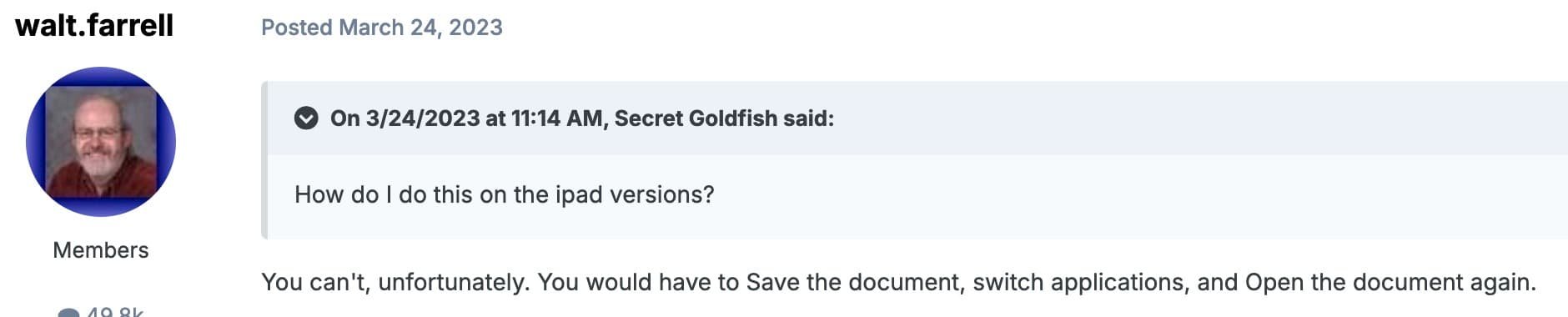Open walt.farrell's profile avatar picture
1568x317 pixels.
pos(101,142)
